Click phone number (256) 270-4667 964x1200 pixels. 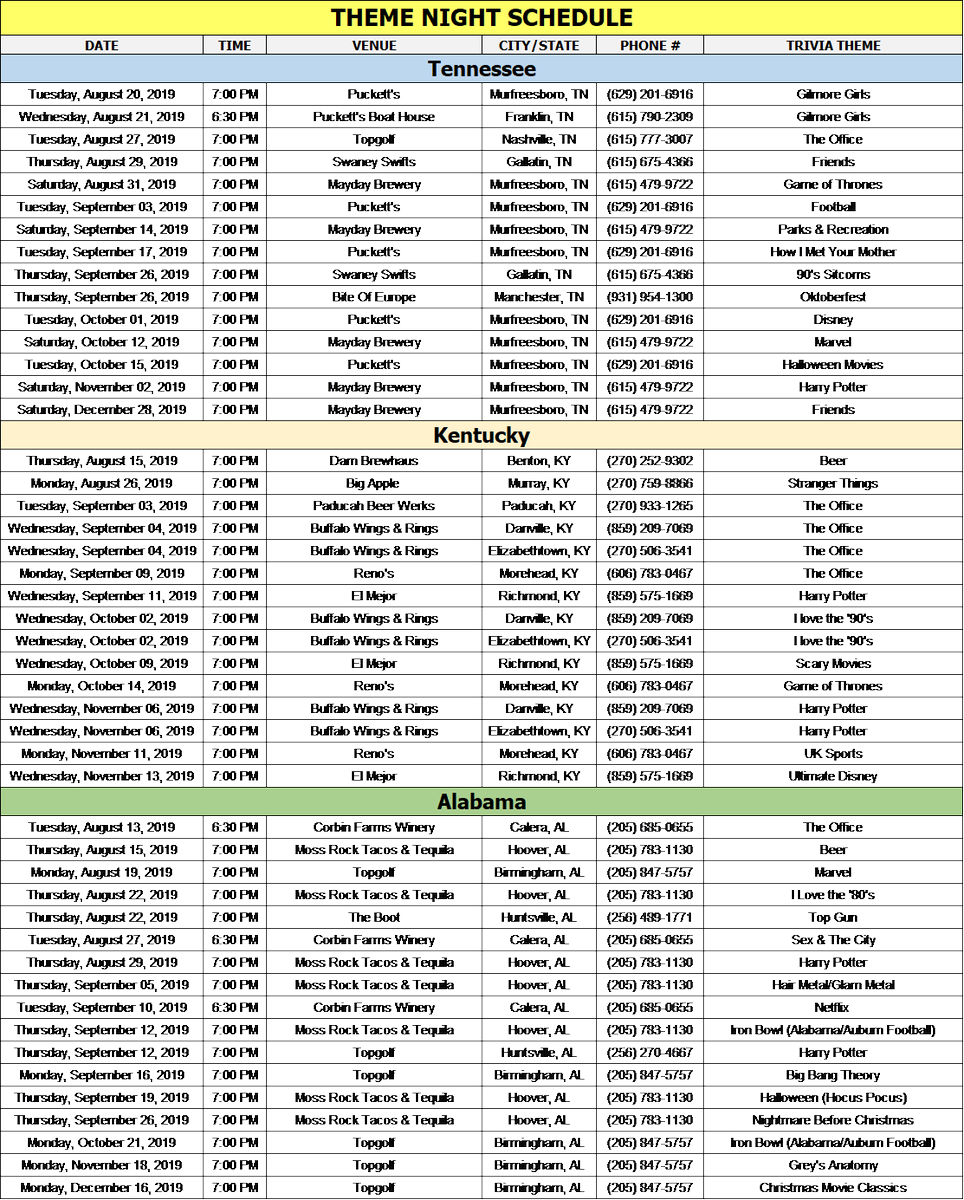[650, 1052]
